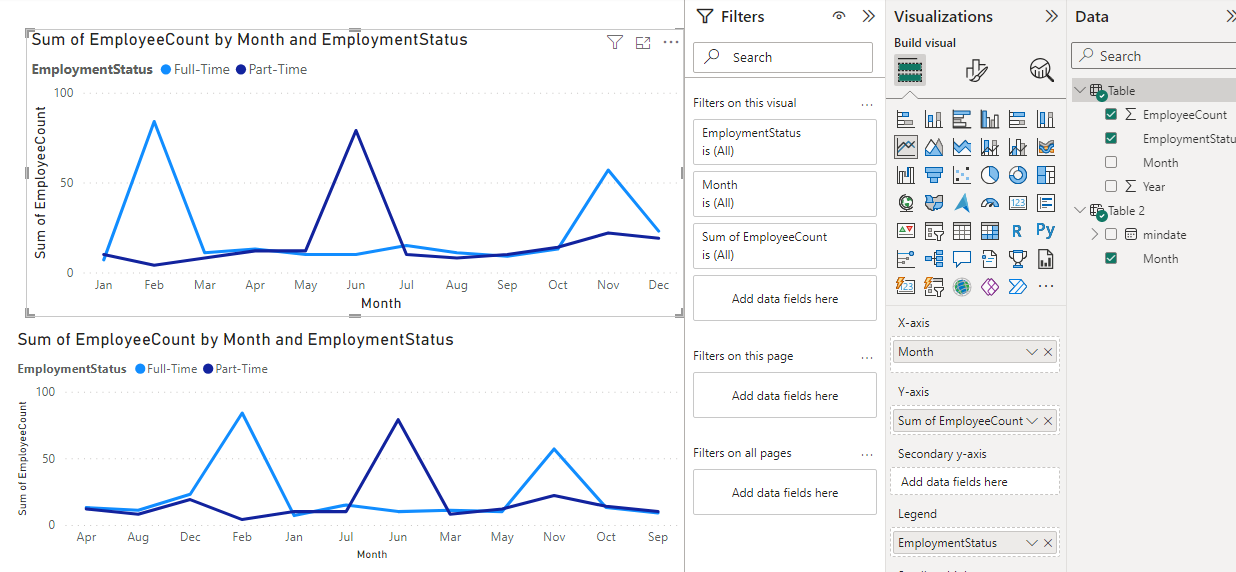The image size is (1236, 572).
Task: Switch to the Analytics tab
Action: coord(1042,69)
